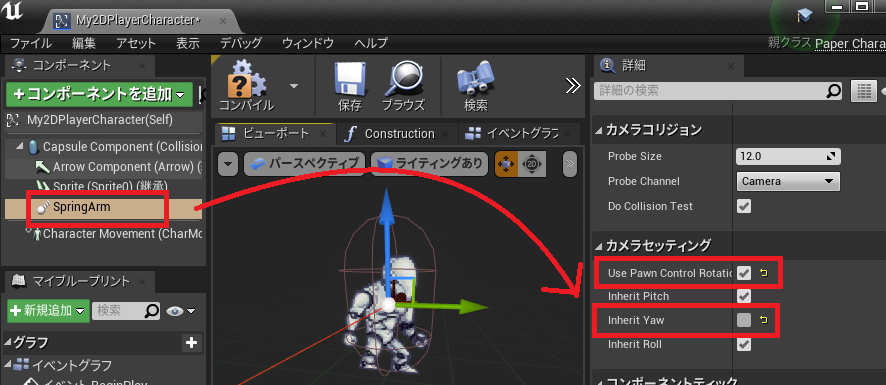Switch to the ビューポート tab
Screen dimensions: 886x385
click(x=276, y=133)
